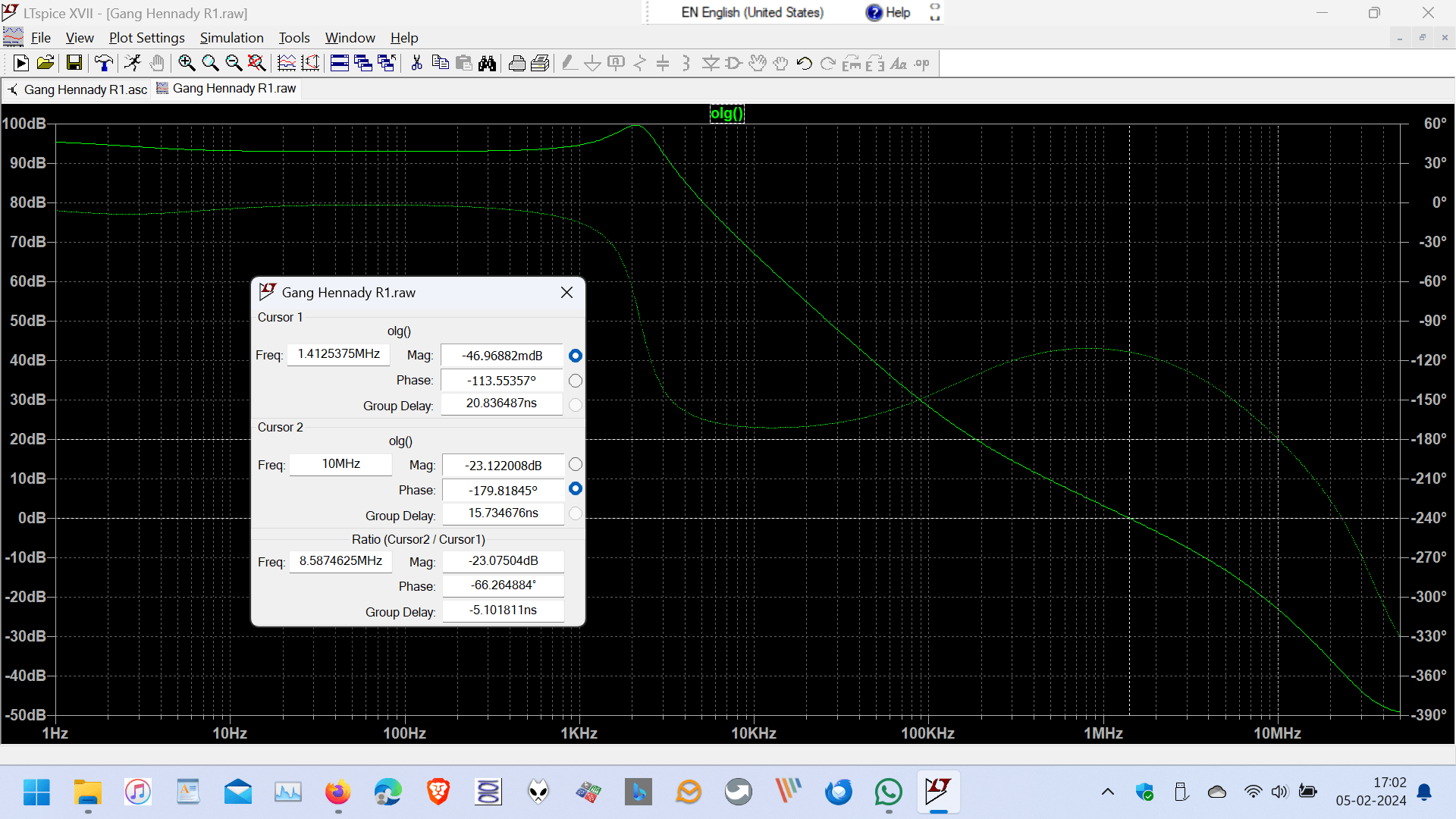The image size is (1456, 819).
Task: Select the Cursor 1 Mag radio button
Action: click(x=576, y=356)
